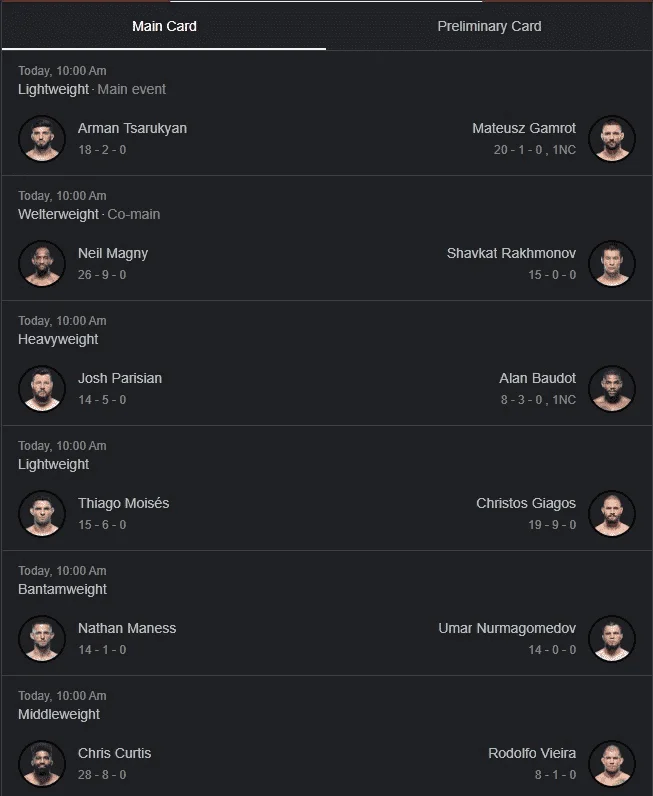Open the Umar Nurmagomedov name link

pos(507,628)
